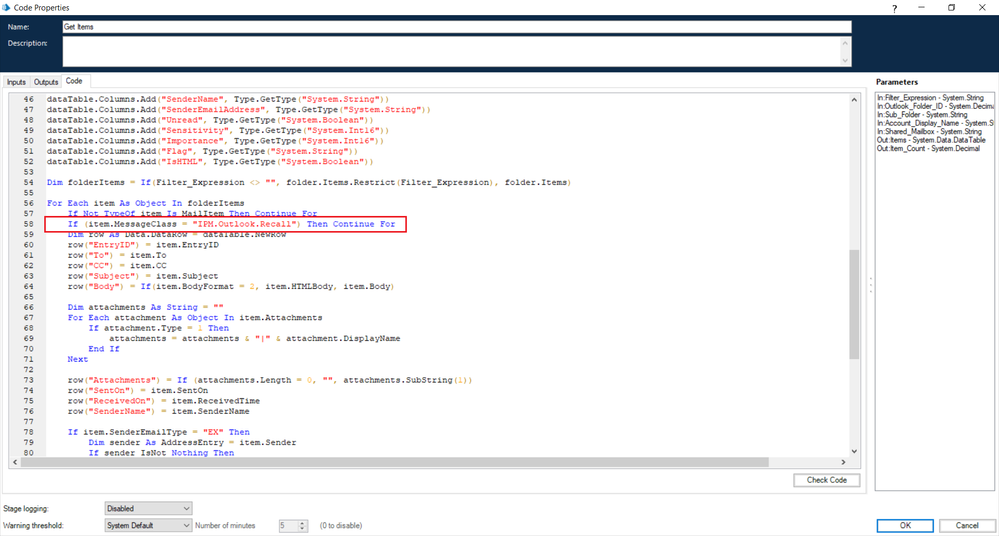The image size is (999, 536).
Task: Open the Outputs tab
Action: (46, 82)
